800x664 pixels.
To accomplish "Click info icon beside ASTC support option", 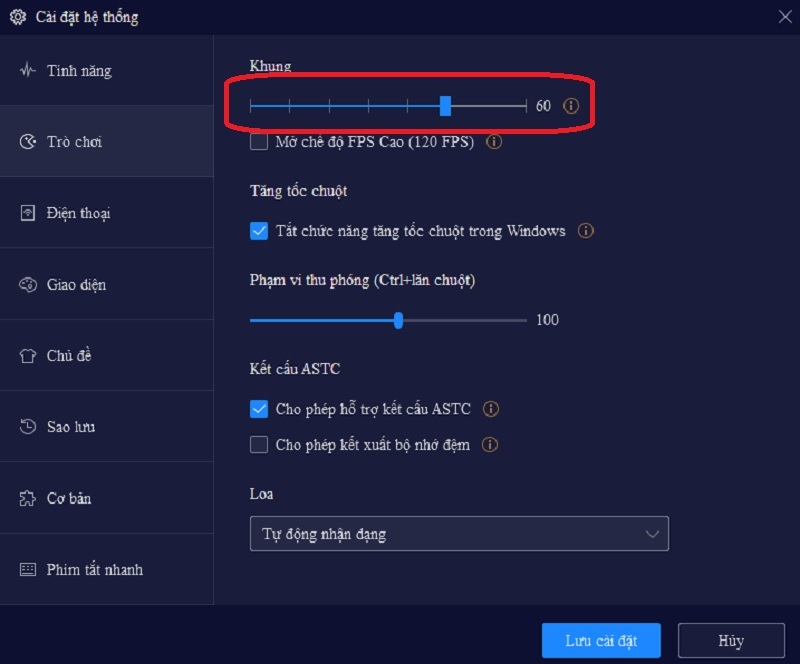I will pos(490,409).
